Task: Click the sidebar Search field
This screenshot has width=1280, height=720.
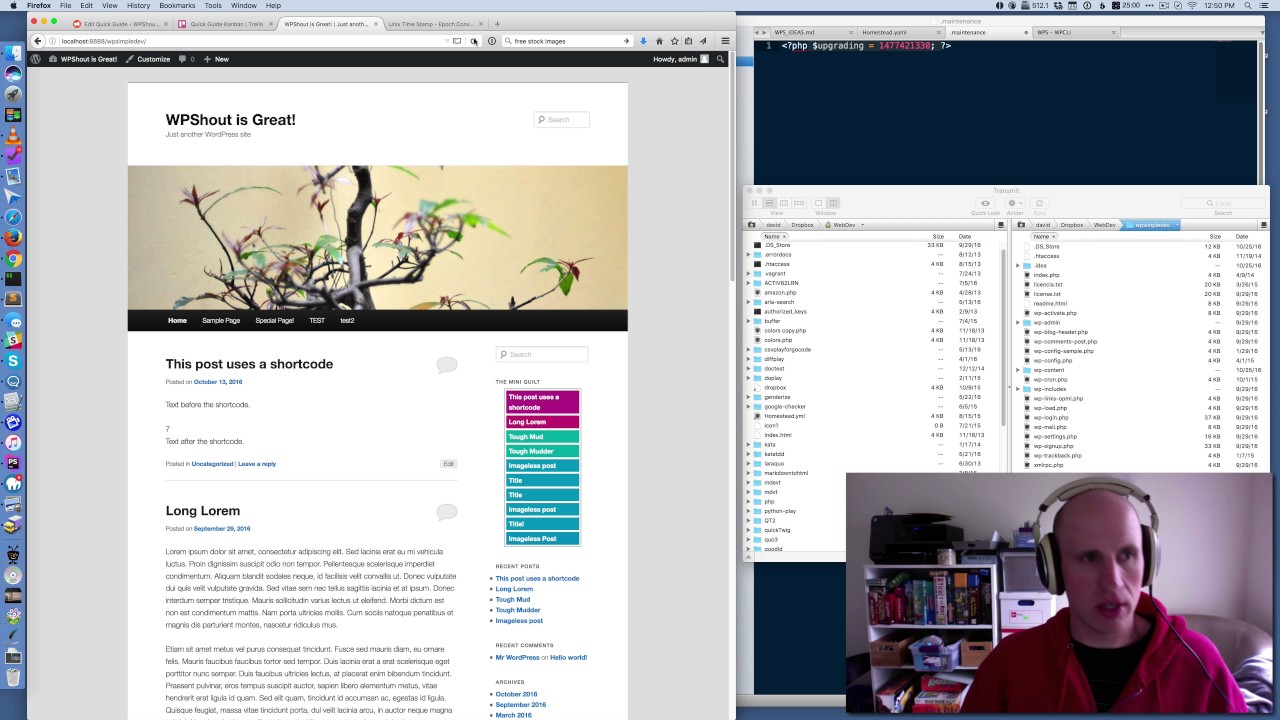Action: point(542,354)
